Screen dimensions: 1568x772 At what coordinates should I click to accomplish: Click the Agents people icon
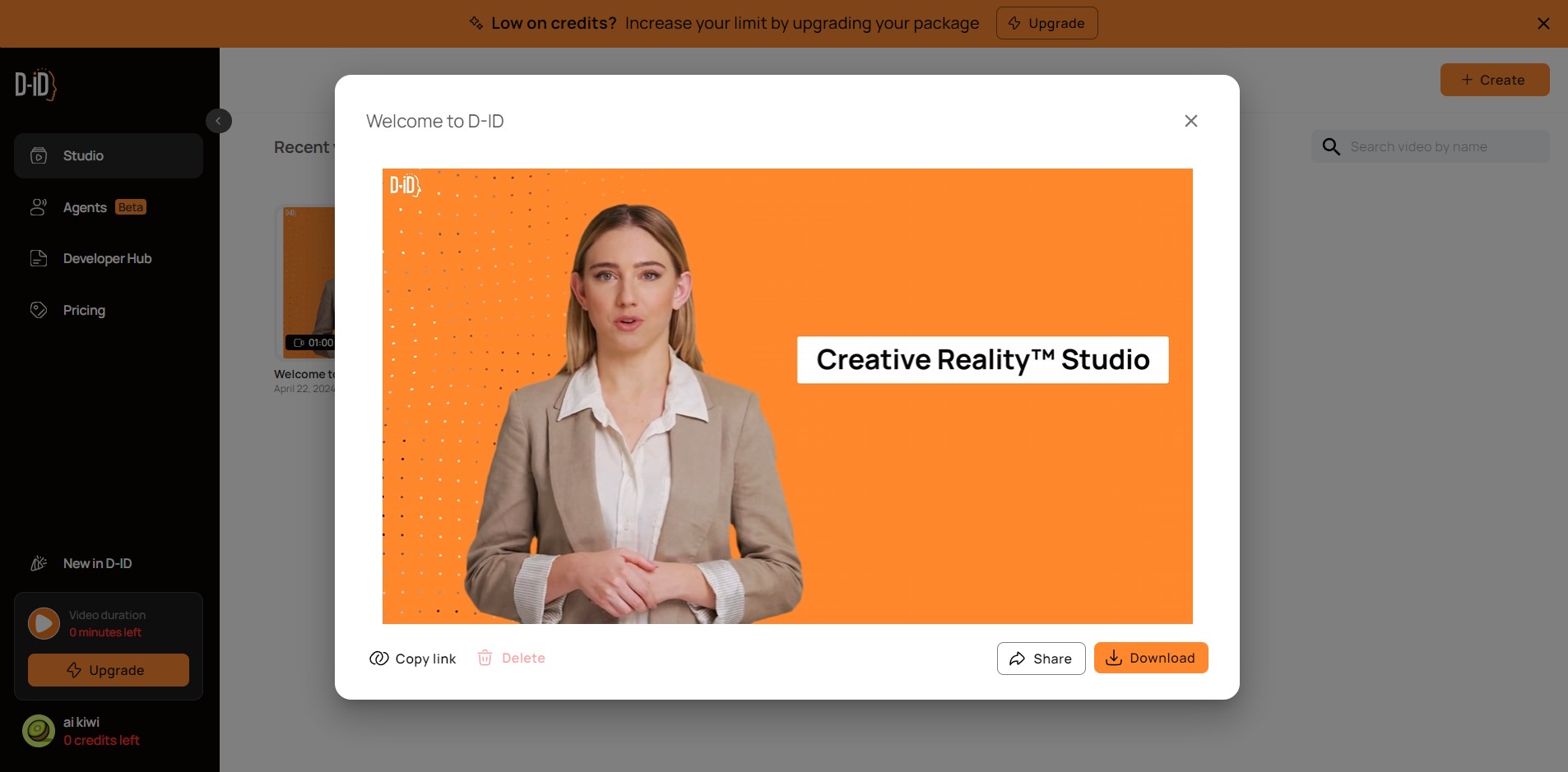pos(39,207)
